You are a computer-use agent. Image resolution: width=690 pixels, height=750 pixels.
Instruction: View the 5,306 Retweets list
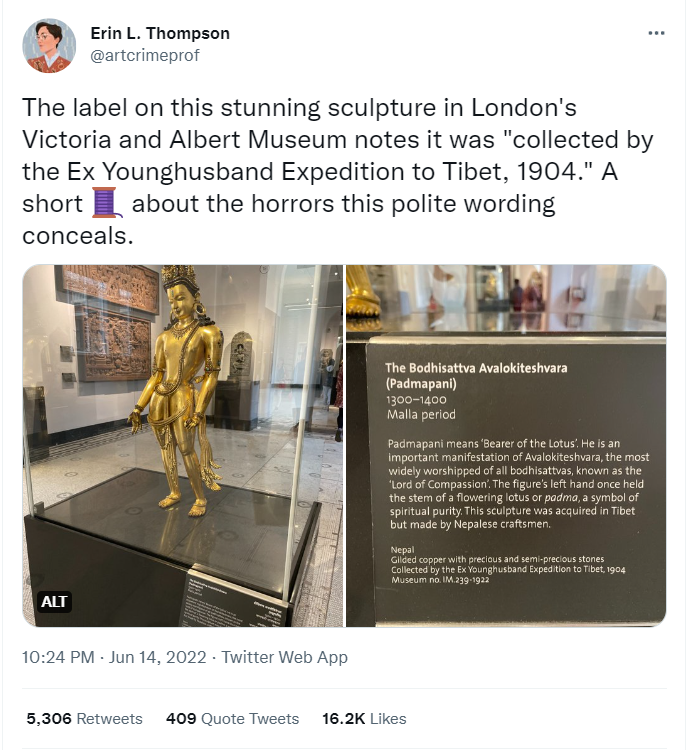(84, 718)
